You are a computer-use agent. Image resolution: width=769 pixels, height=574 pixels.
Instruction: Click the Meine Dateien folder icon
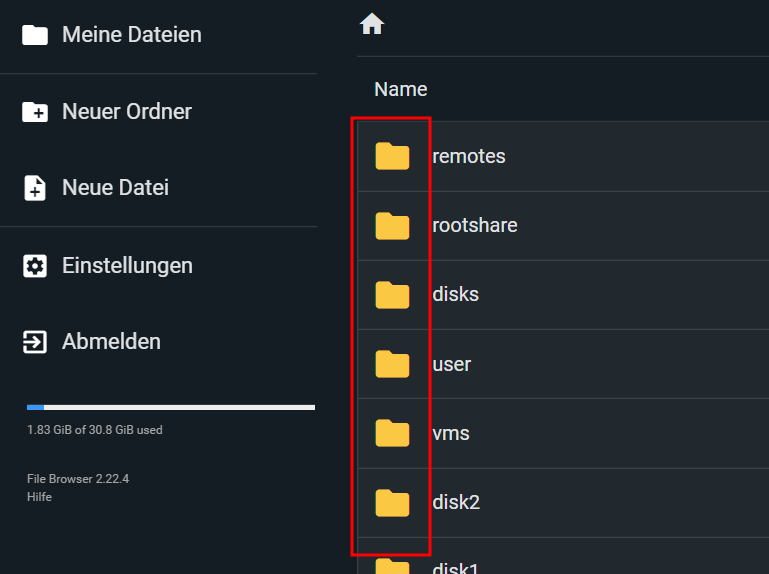tap(35, 35)
